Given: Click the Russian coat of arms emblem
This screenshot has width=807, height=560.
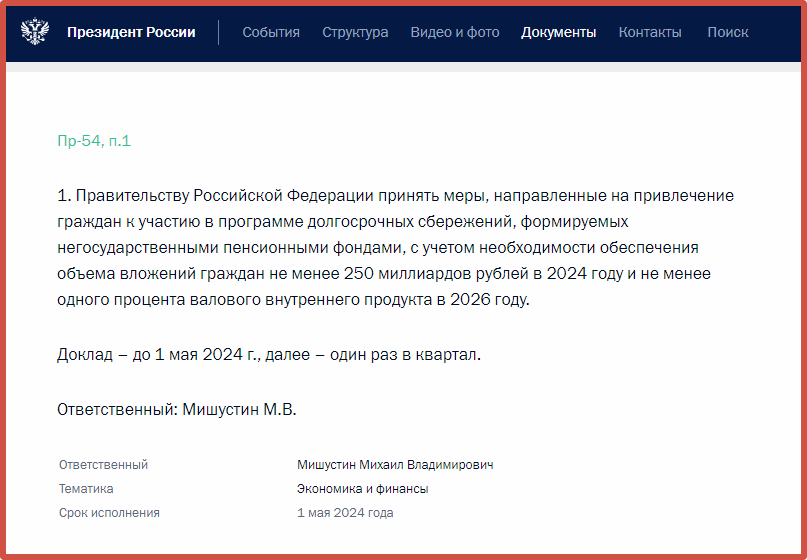Looking at the screenshot, I should tap(35, 31).
